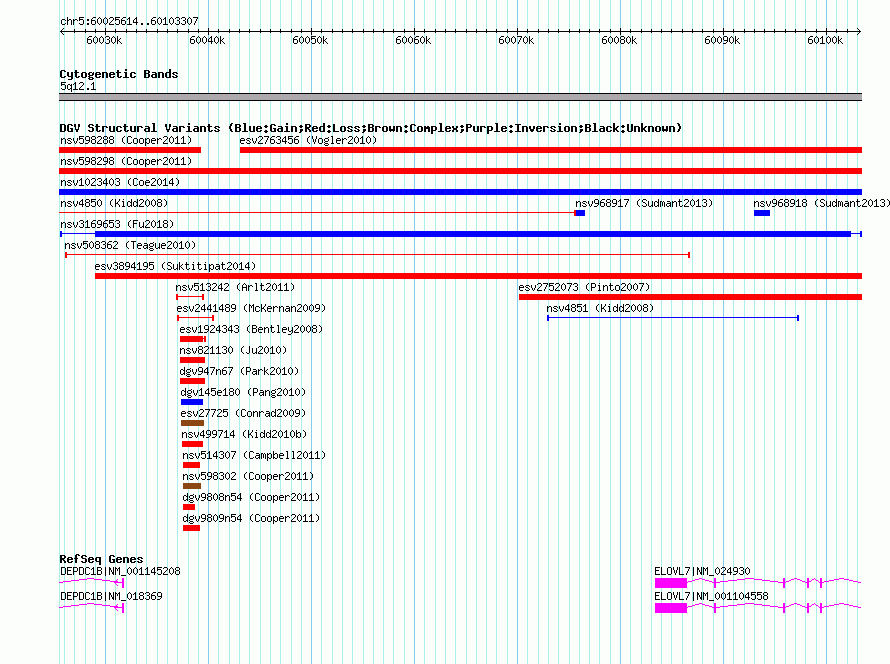Select the dgv9808n54 (Cooper2011) label
This screenshot has width=890, height=664.
(251, 497)
